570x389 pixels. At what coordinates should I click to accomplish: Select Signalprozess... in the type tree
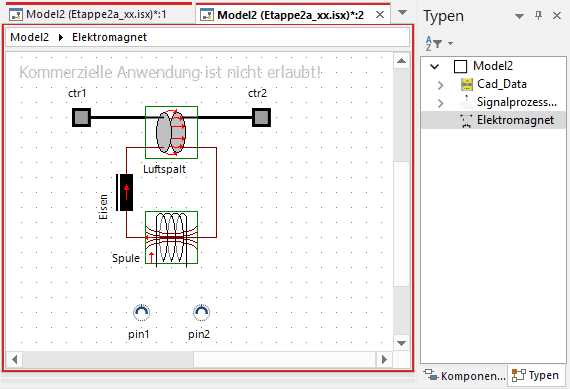(517, 102)
